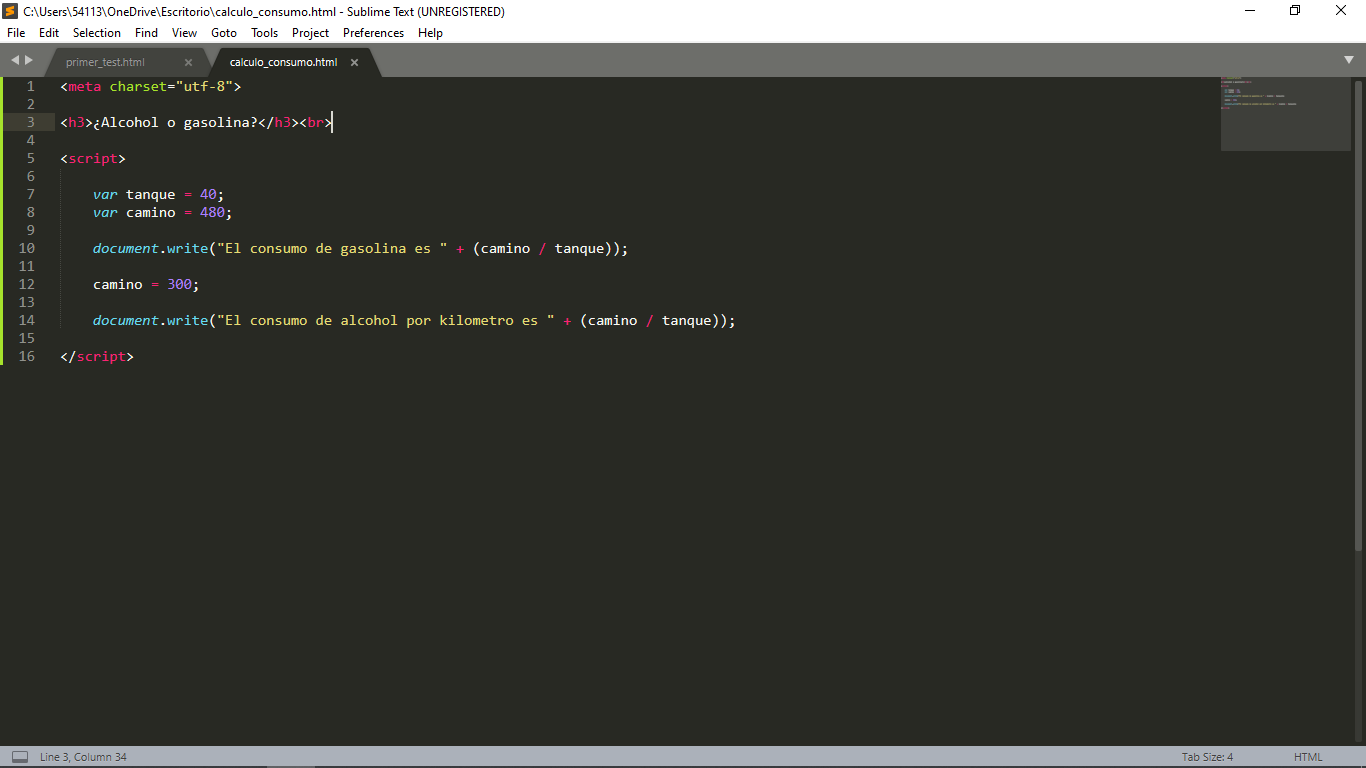Toggle the side bar status icon
The height and width of the screenshot is (768, 1366).
pyautogui.click(x=19, y=757)
